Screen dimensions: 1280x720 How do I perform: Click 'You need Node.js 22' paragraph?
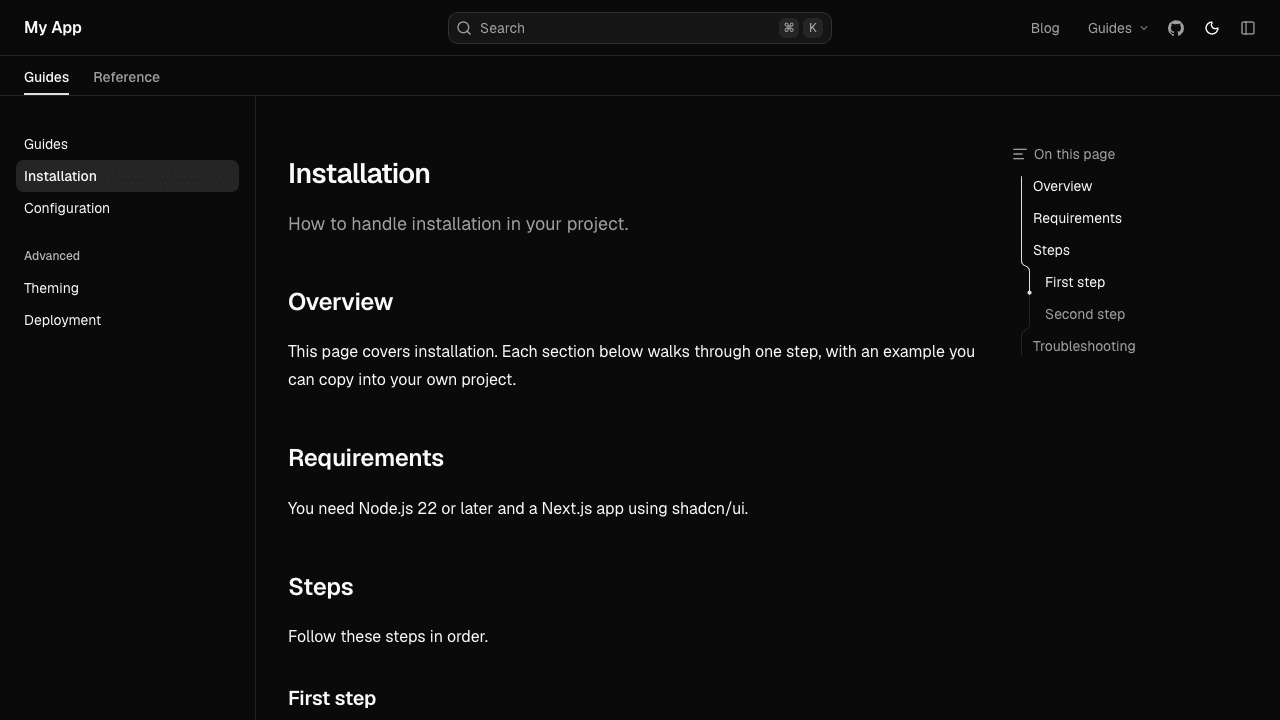coord(518,509)
